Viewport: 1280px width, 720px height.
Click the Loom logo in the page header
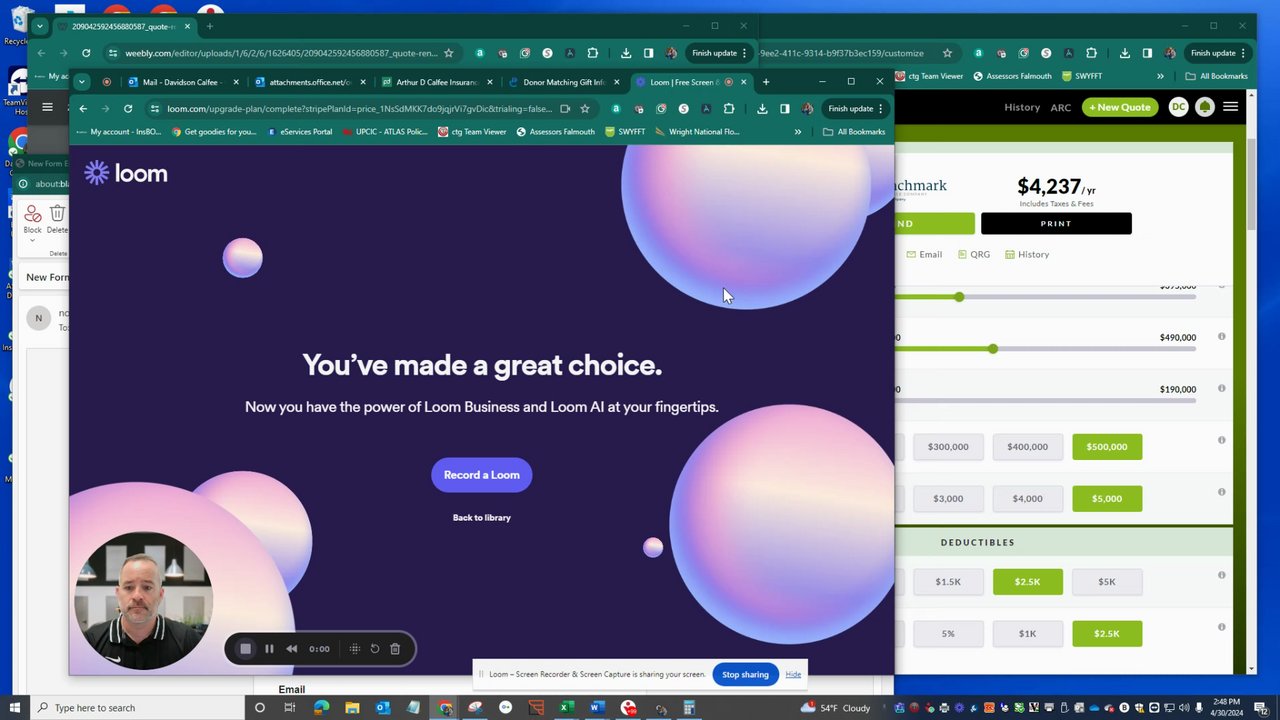pos(126,173)
